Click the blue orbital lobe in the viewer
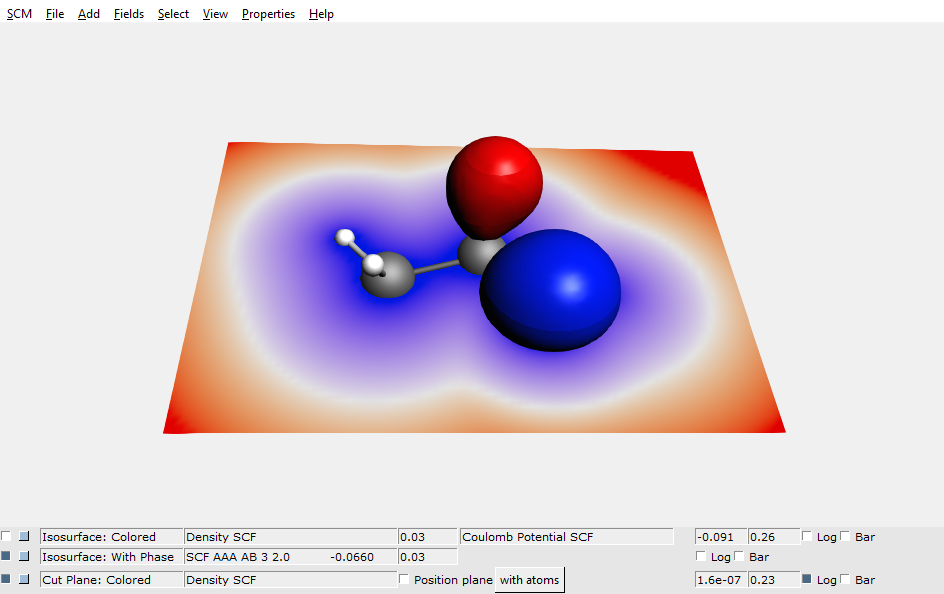 click(550, 290)
